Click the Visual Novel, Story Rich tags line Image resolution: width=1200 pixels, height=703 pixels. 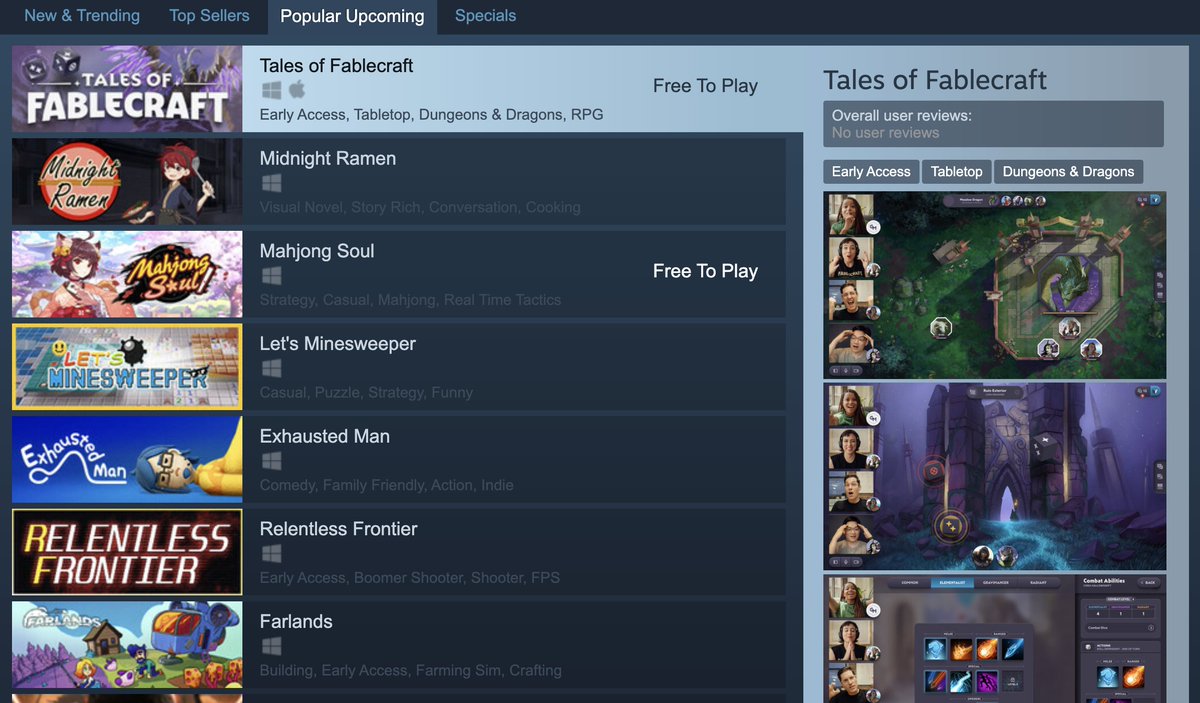(x=420, y=207)
